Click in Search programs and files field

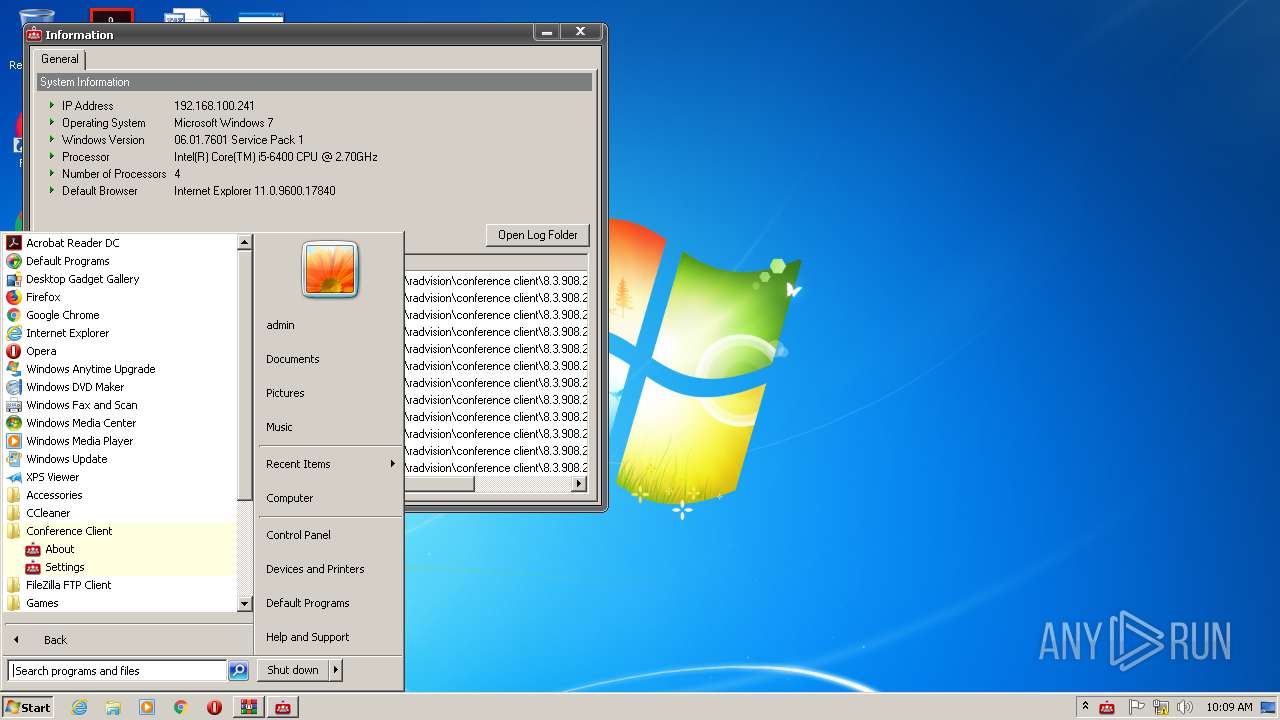(x=118, y=671)
